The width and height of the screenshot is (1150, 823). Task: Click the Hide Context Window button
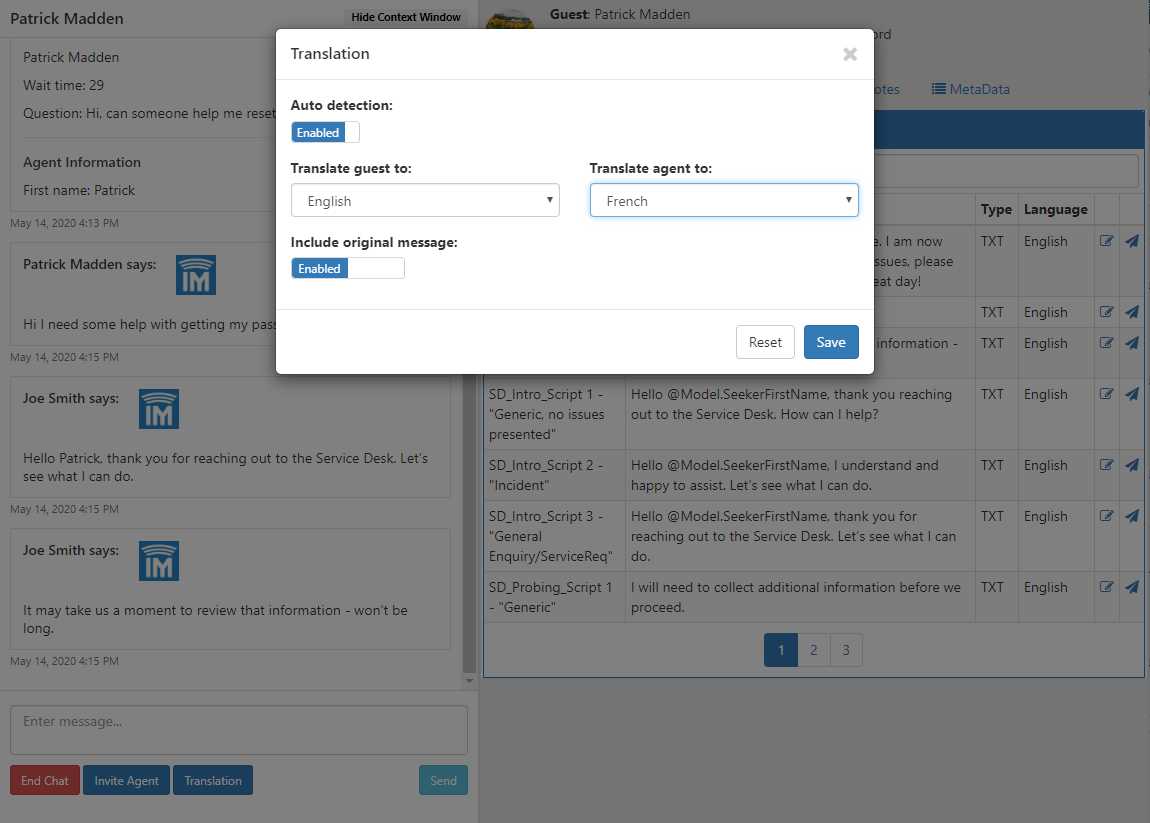(406, 17)
